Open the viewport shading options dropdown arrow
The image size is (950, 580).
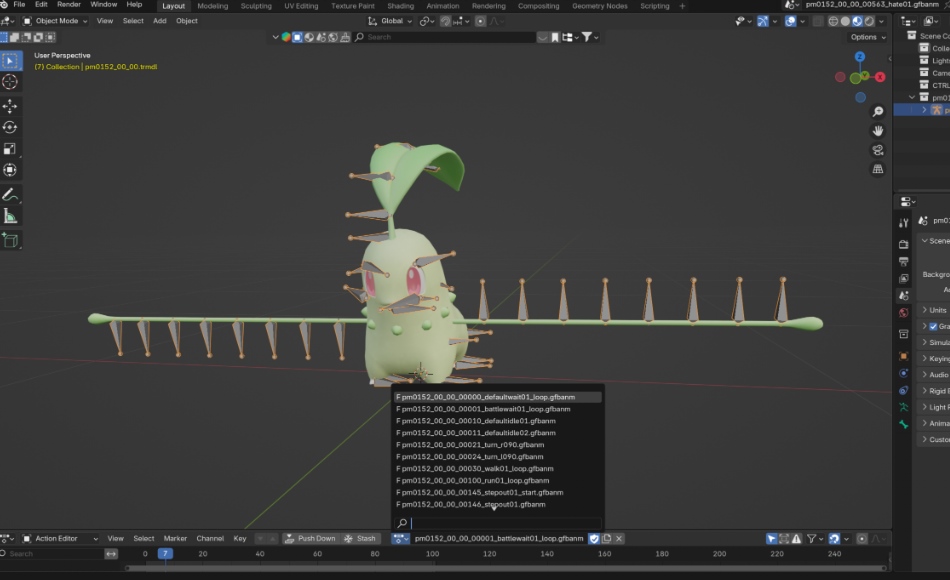click(882, 21)
